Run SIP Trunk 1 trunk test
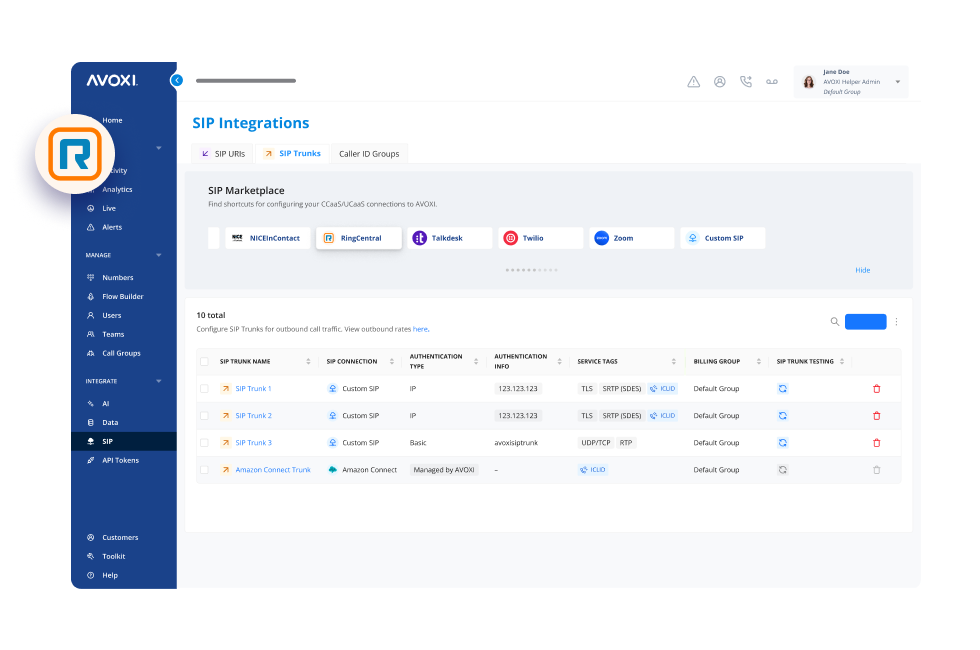Viewport: 980px width, 650px height. (782, 388)
